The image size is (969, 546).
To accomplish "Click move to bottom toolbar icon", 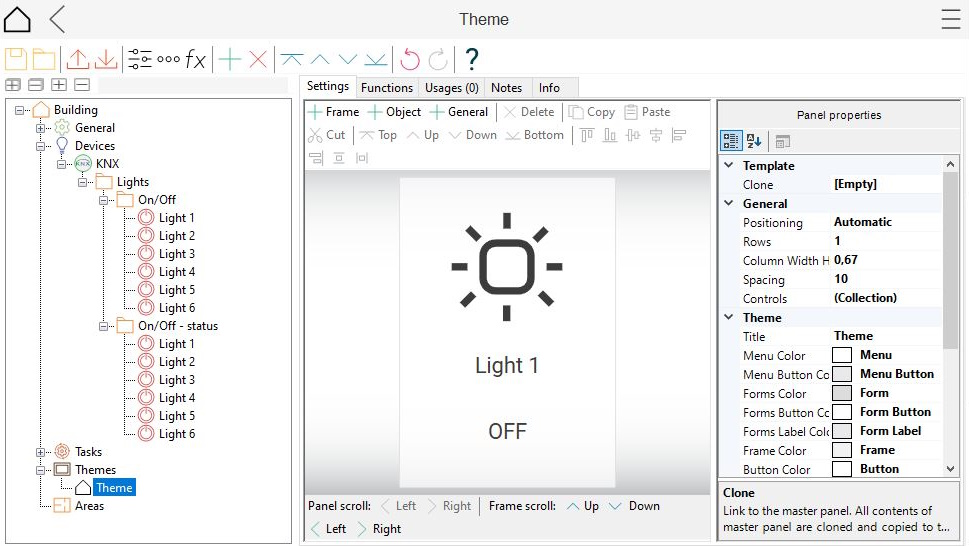I will (x=376, y=59).
